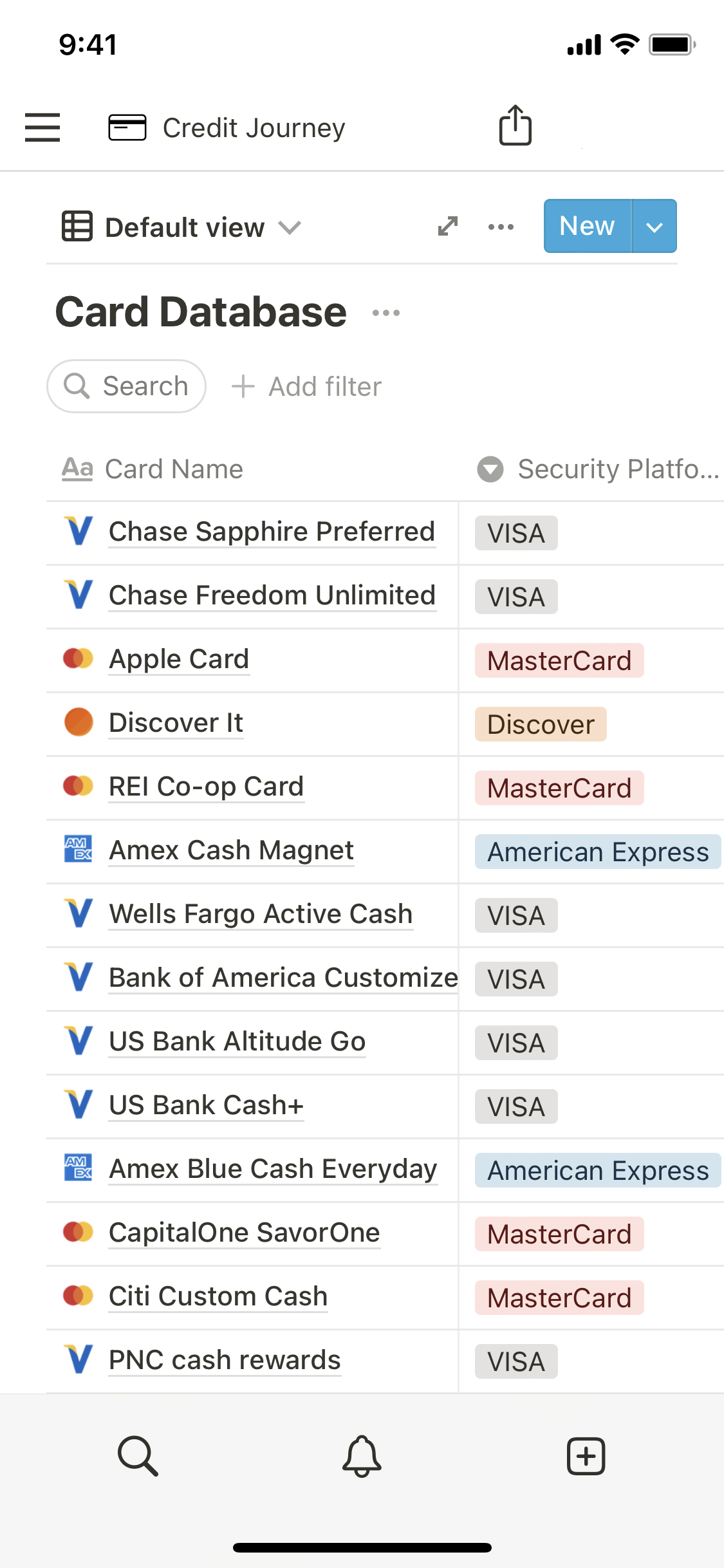This screenshot has height=1568, width=724.
Task: Open notifications bell
Action: (362, 1455)
